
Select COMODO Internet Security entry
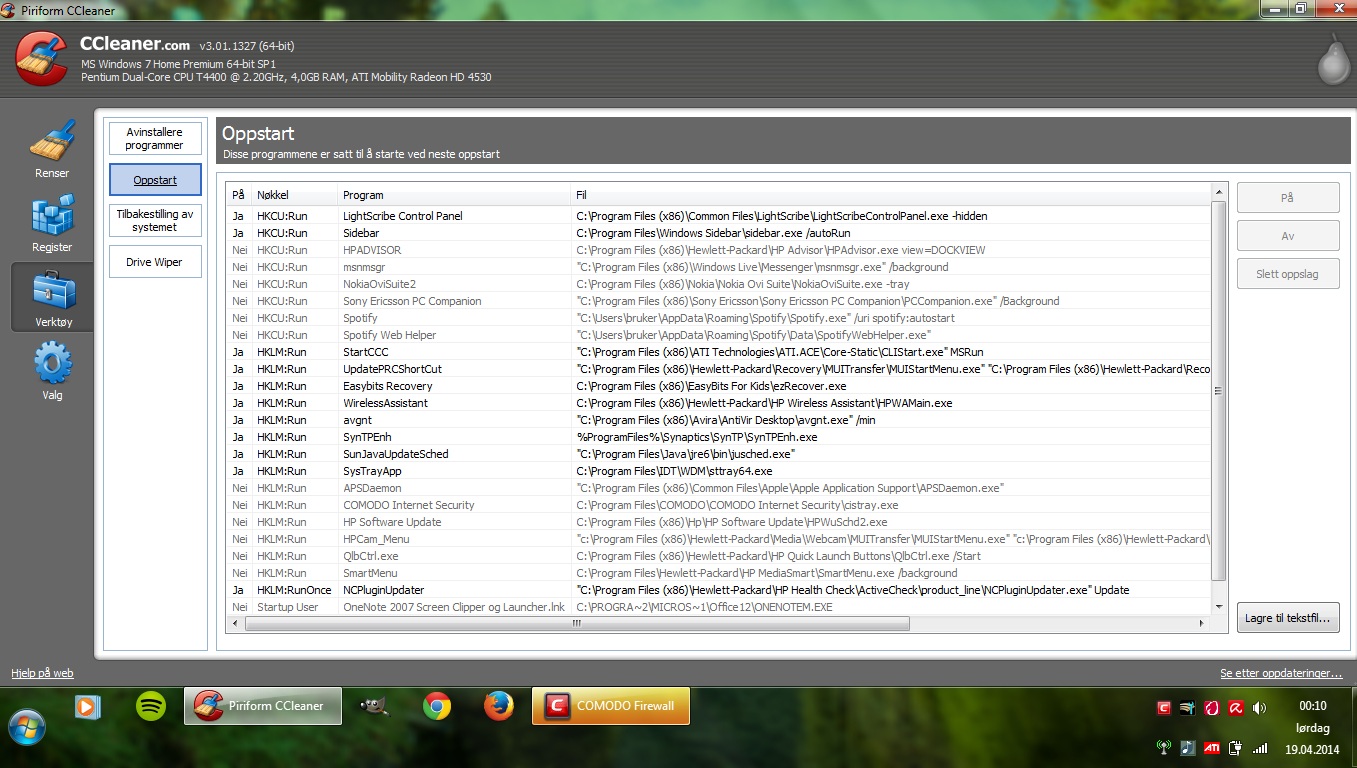coord(719,505)
